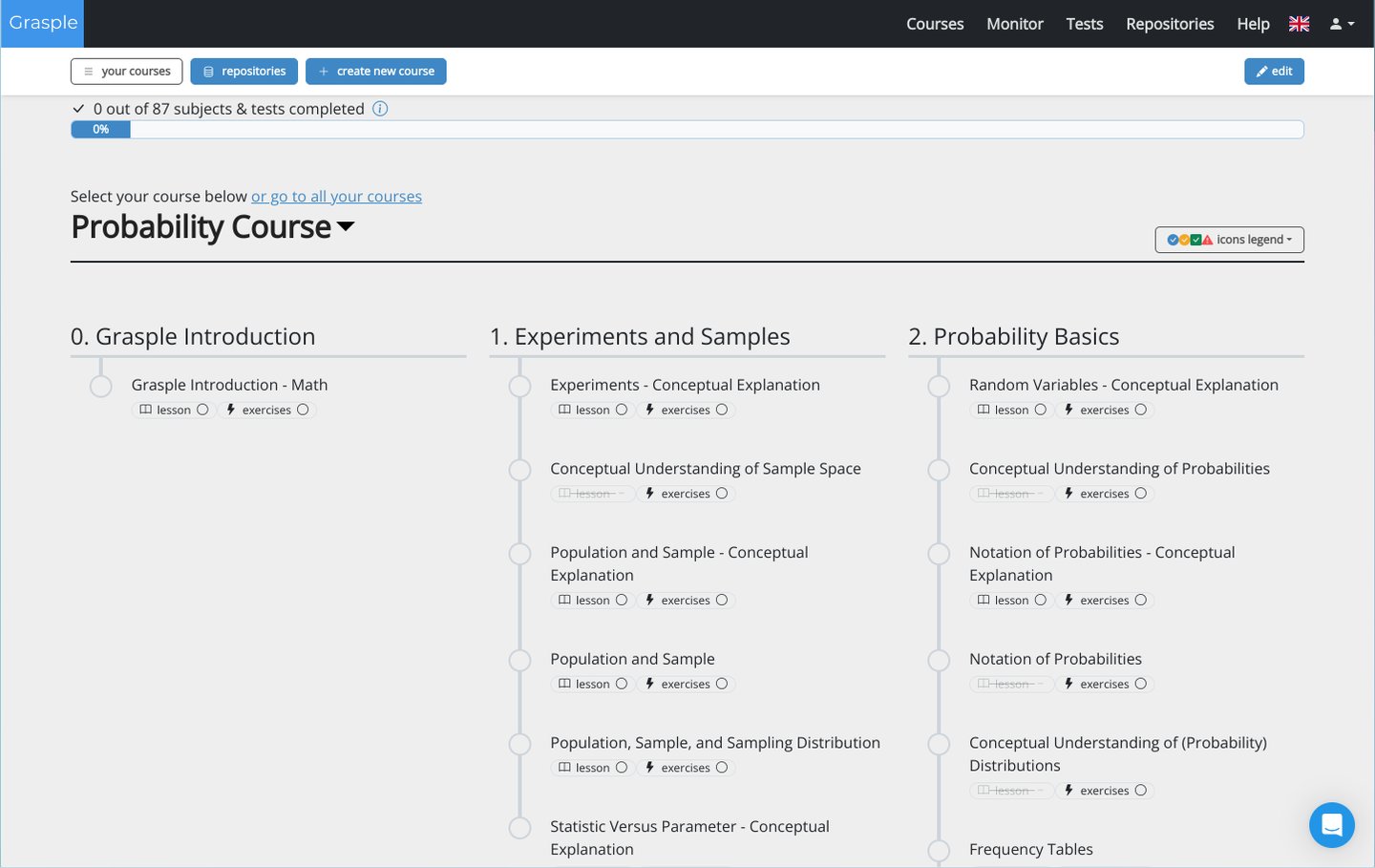1375x868 pixels.
Task: Switch to the Tests section
Action: point(1084,24)
